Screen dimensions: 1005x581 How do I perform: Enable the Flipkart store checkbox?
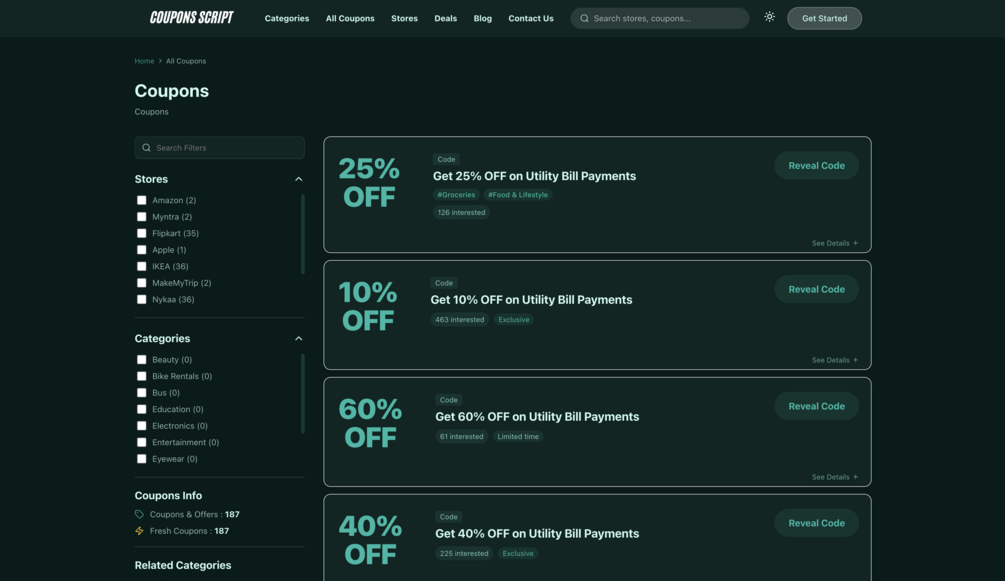(x=142, y=233)
